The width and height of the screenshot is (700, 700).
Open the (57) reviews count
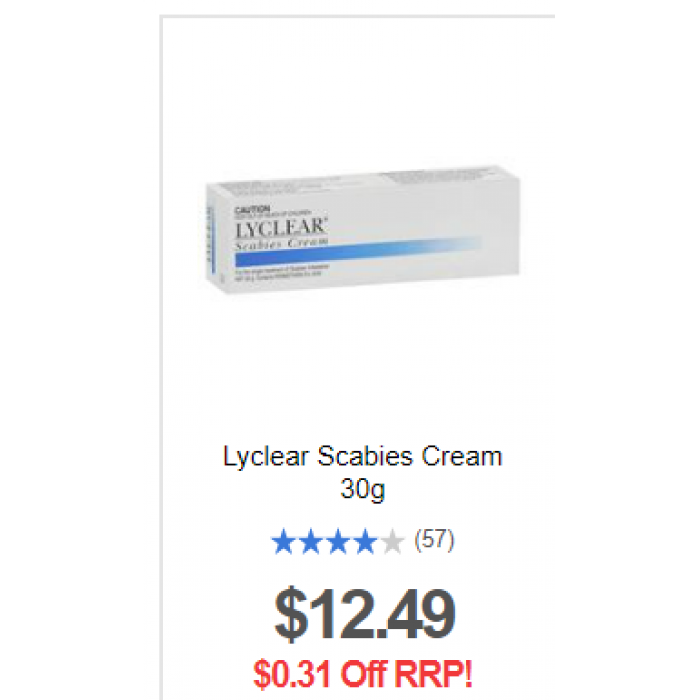tap(434, 540)
